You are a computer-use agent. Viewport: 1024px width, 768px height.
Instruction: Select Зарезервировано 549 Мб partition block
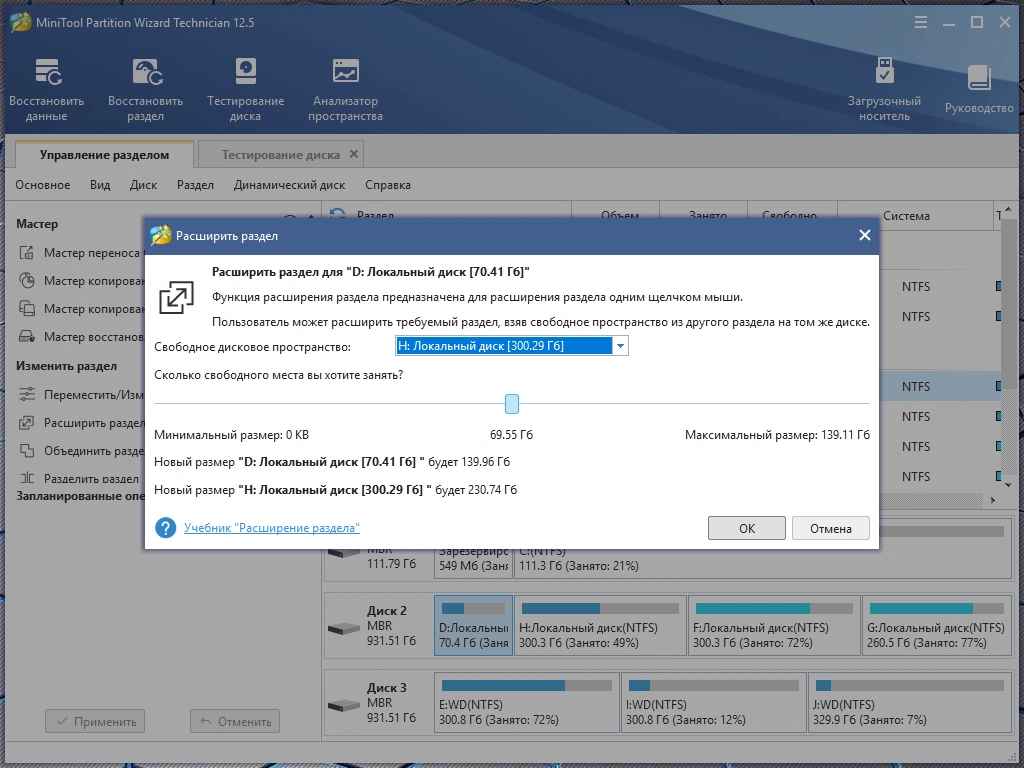473,563
